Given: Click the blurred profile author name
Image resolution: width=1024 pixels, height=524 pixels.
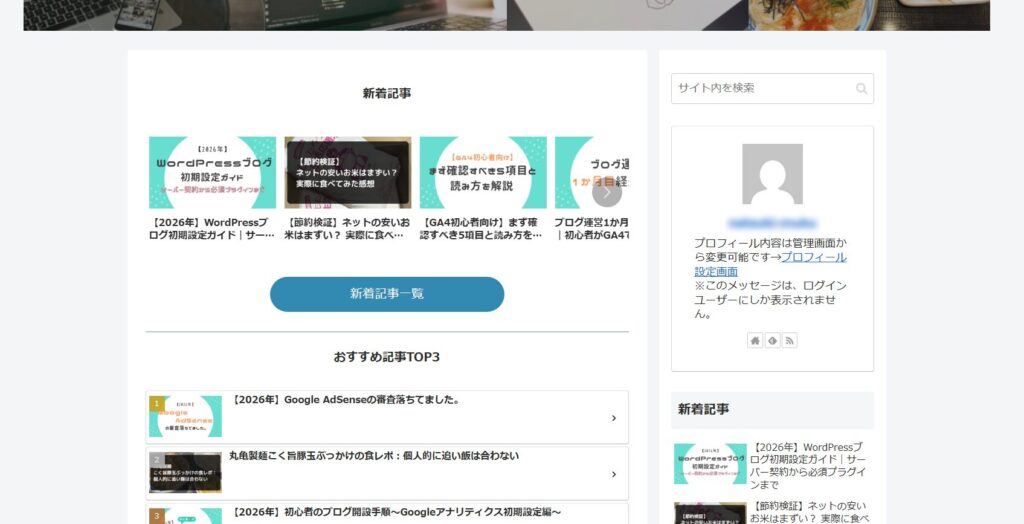Looking at the screenshot, I should click(x=772, y=223).
